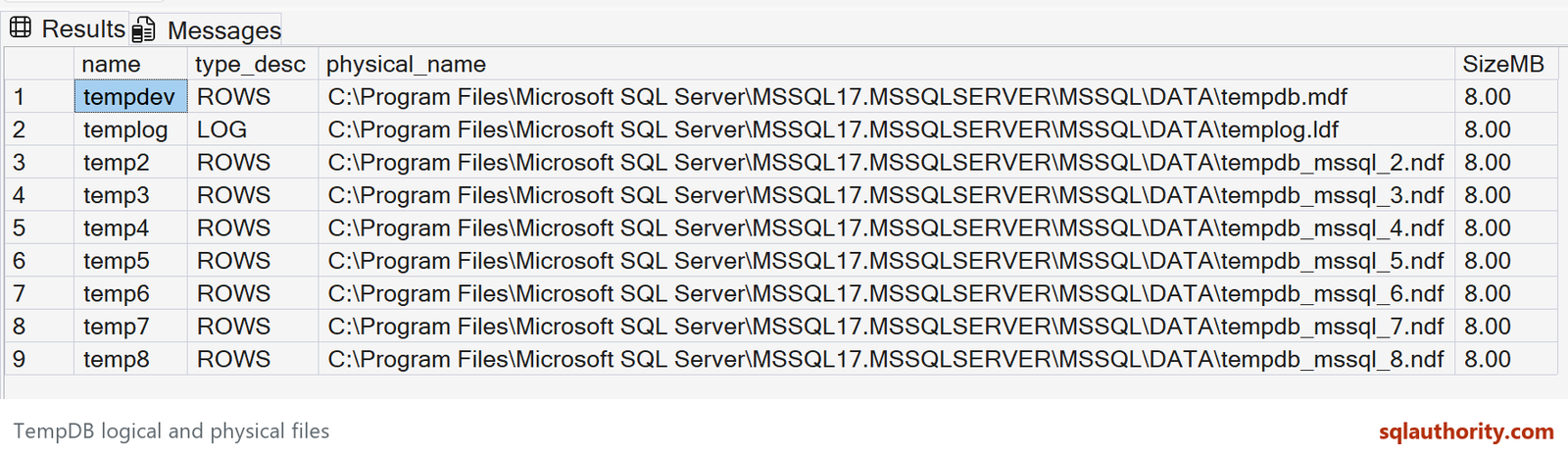Select the temp5 name cell
The height and width of the screenshot is (456, 1568).
coord(130,261)
